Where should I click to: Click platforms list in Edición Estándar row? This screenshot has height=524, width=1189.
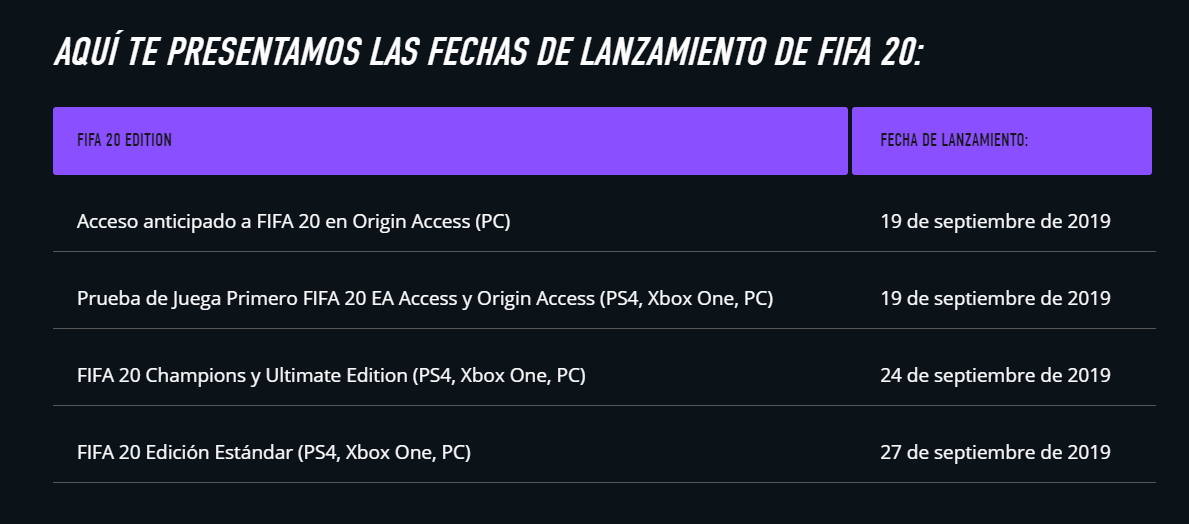[x=384, y=453]
